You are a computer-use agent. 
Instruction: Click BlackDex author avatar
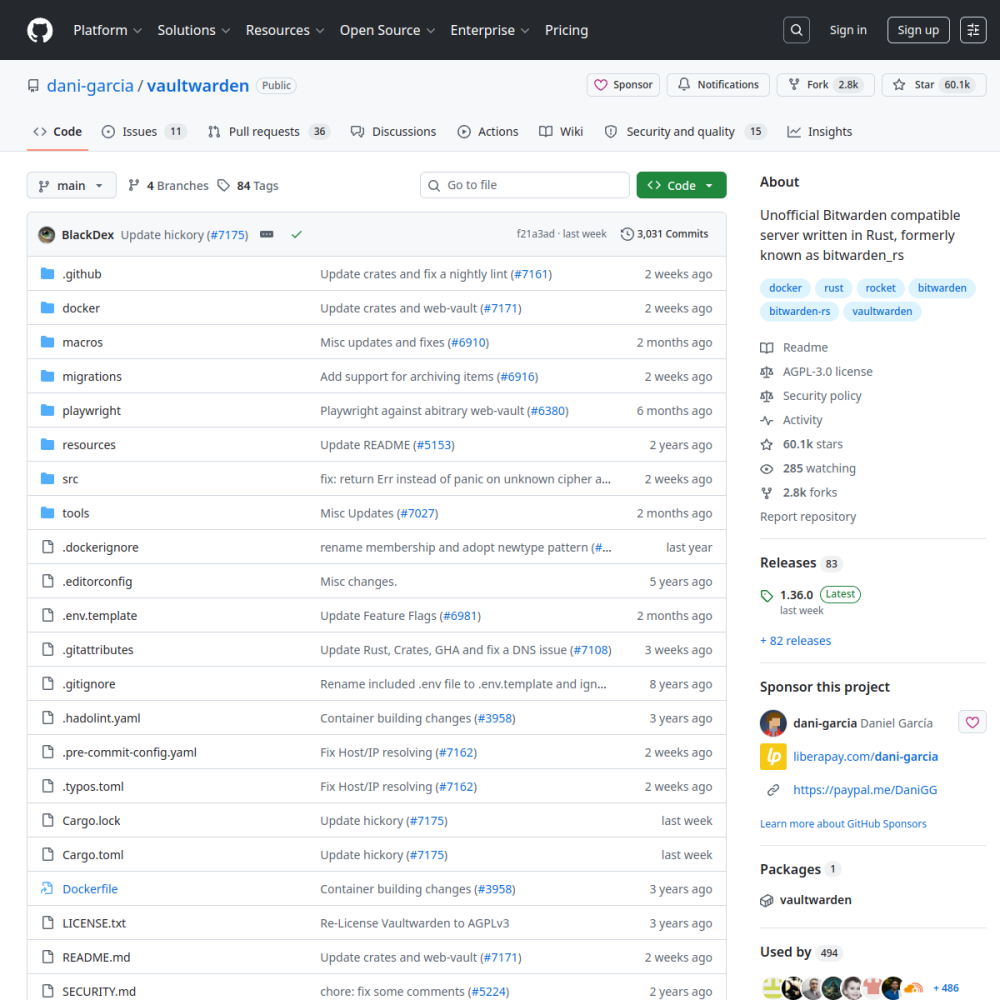(47, 235)
